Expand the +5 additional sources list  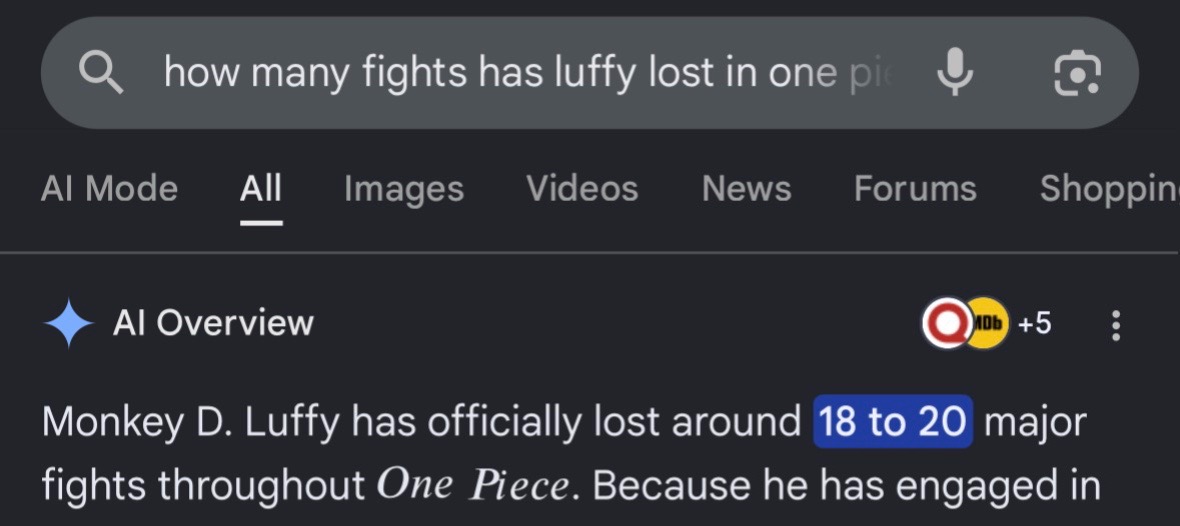tap(1034, 324)
